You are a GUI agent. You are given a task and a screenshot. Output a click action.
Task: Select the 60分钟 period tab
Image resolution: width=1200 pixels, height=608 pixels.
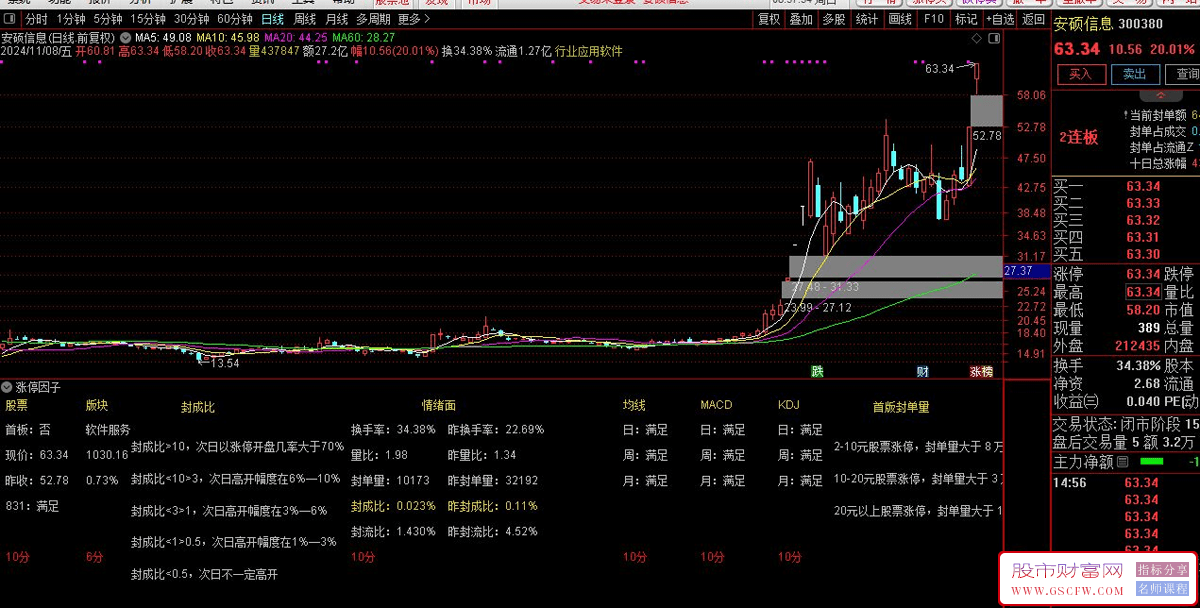pos(234,19)
